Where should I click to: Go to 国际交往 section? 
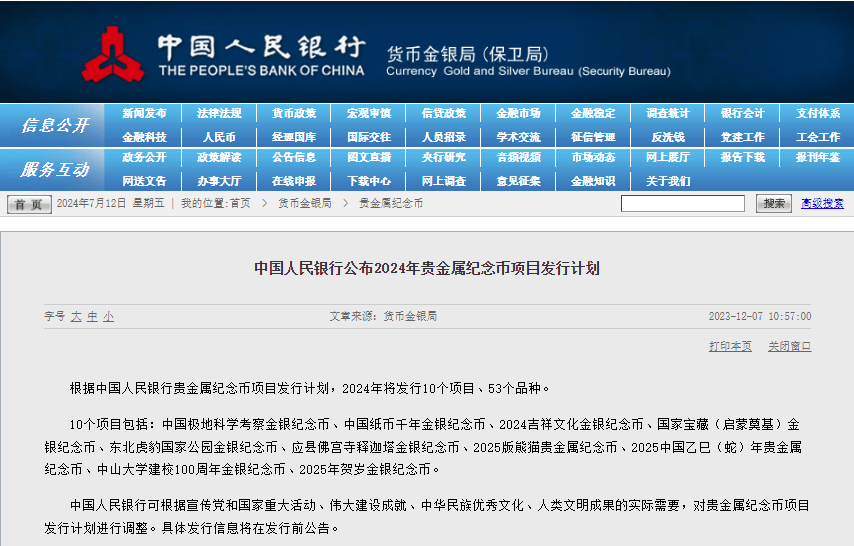click(369, 137)
